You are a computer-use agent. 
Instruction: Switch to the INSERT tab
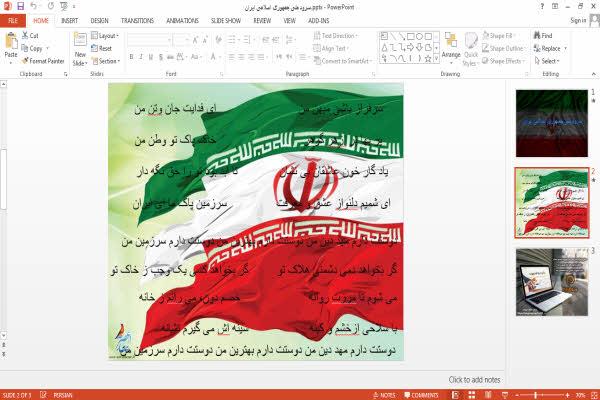tap(69, 21)
